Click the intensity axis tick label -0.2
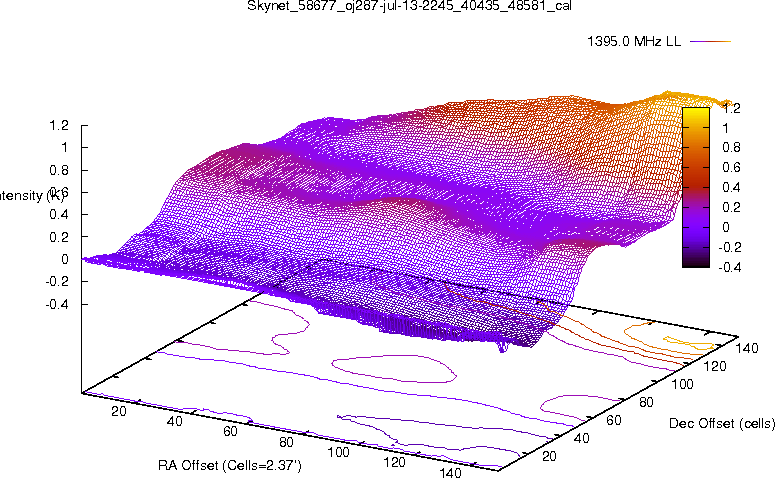 tap(57, 281)
